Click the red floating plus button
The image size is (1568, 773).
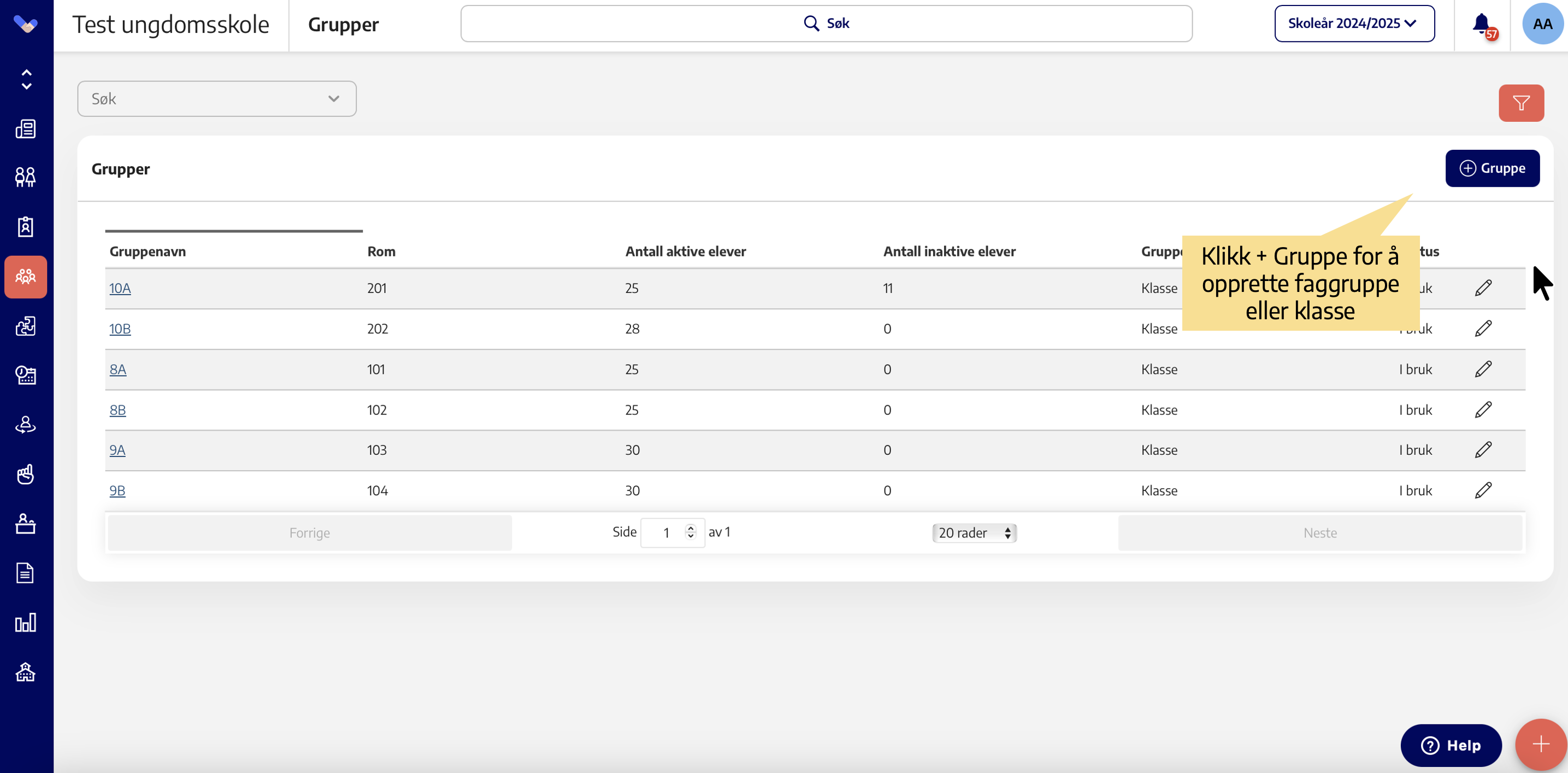[x=1540, y=744]
